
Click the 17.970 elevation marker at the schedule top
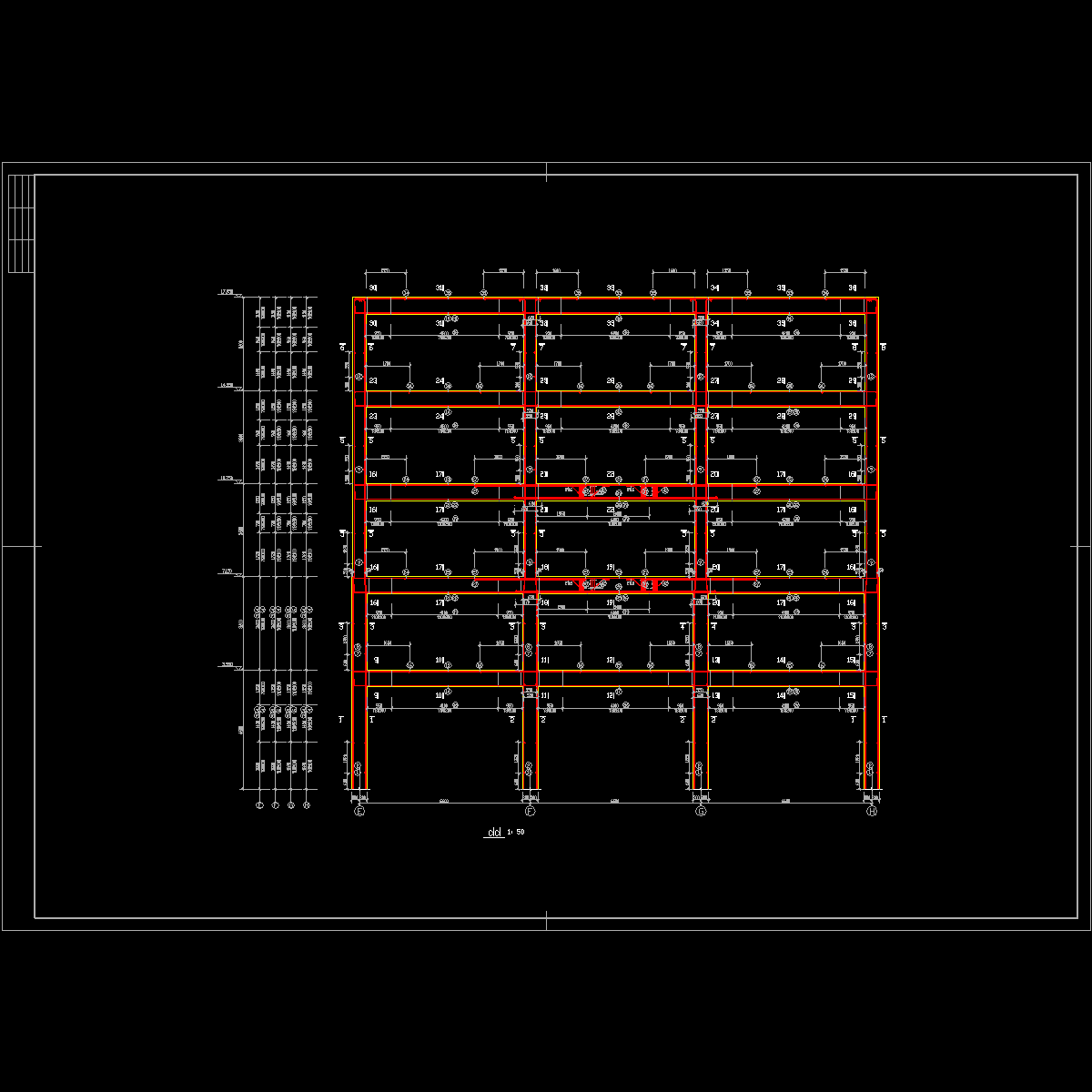pyautogui.click(x=227, y=292)
